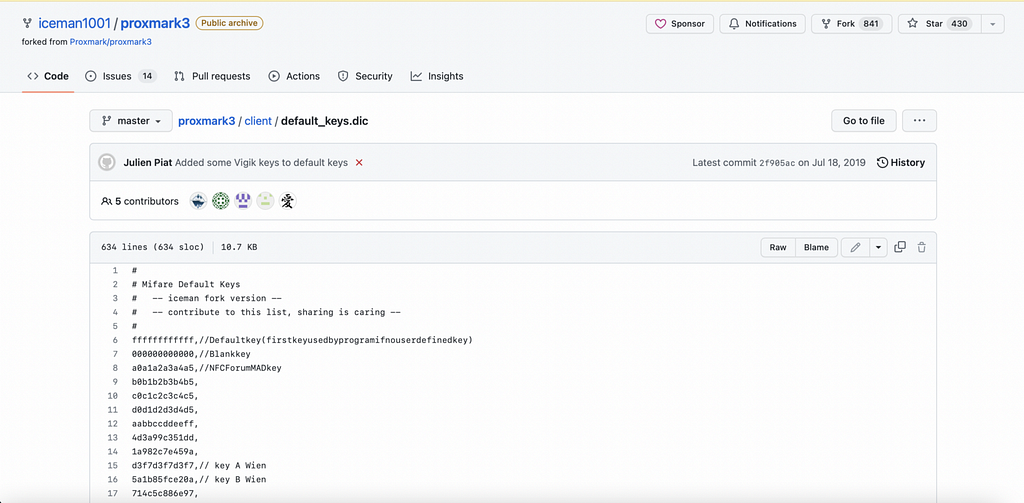The height and width of the screenshot is (503, 1024).
Task: Open the master branch selector dropdown
Action: point(131,121)
